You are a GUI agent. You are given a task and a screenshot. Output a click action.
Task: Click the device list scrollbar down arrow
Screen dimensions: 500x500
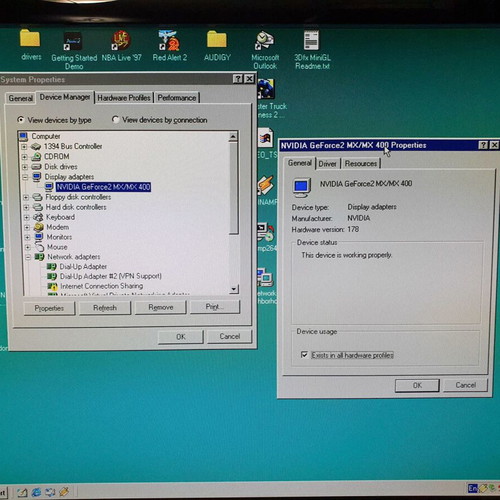[234, 289]
